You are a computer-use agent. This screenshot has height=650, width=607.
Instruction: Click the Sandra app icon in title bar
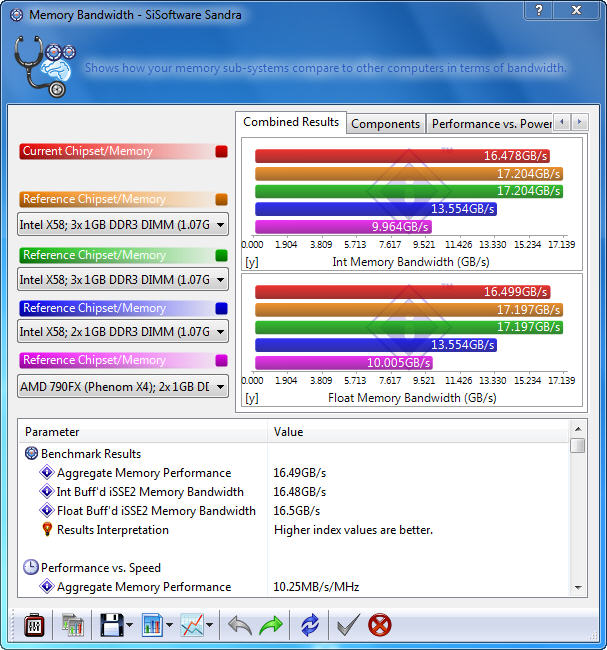16,15
